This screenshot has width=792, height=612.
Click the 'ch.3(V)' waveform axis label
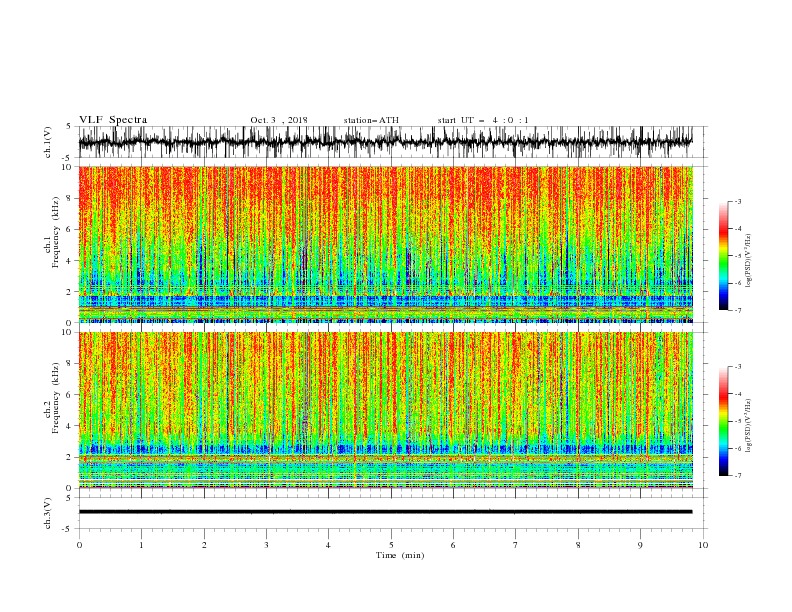click(x=48, y=513)
